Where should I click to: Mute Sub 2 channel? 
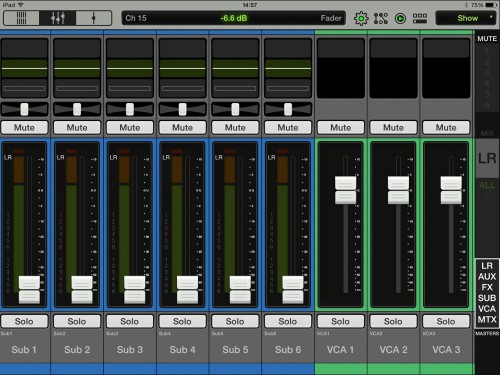click(77, 128)
